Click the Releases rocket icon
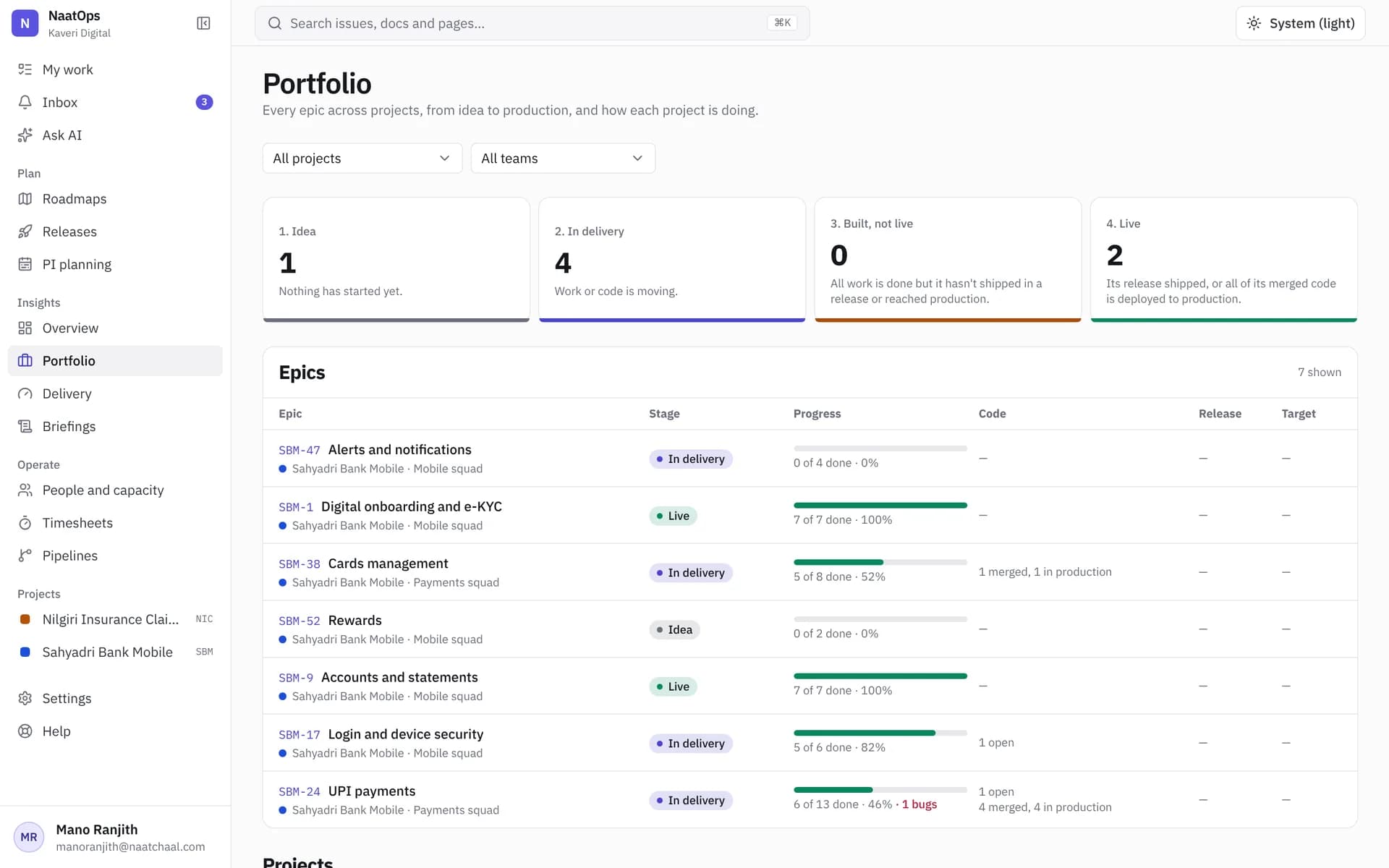Viewport: 1389px width, 868px height. [x=25, y=231]
